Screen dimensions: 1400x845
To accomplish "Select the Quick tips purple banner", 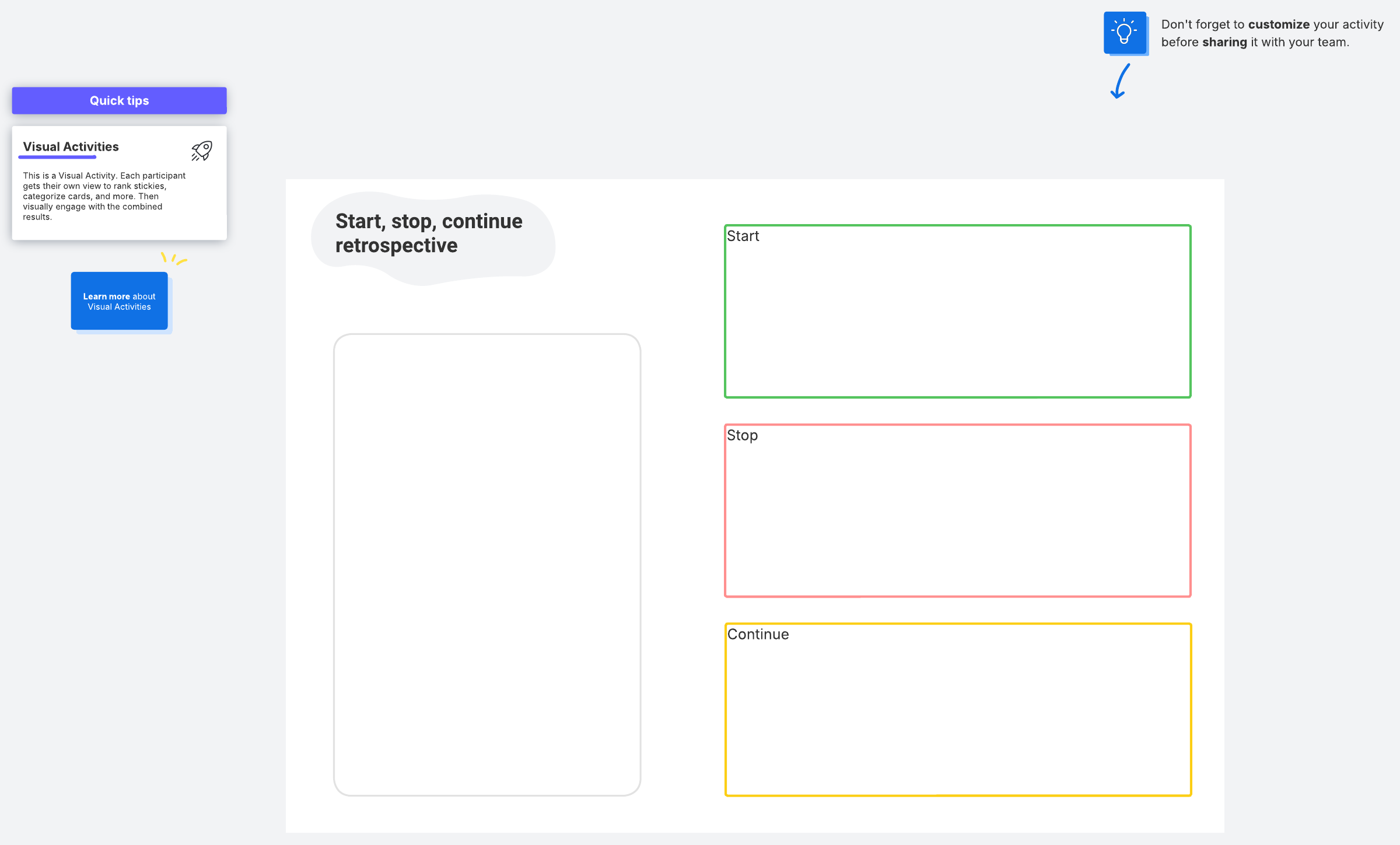I will pos(120,100).
